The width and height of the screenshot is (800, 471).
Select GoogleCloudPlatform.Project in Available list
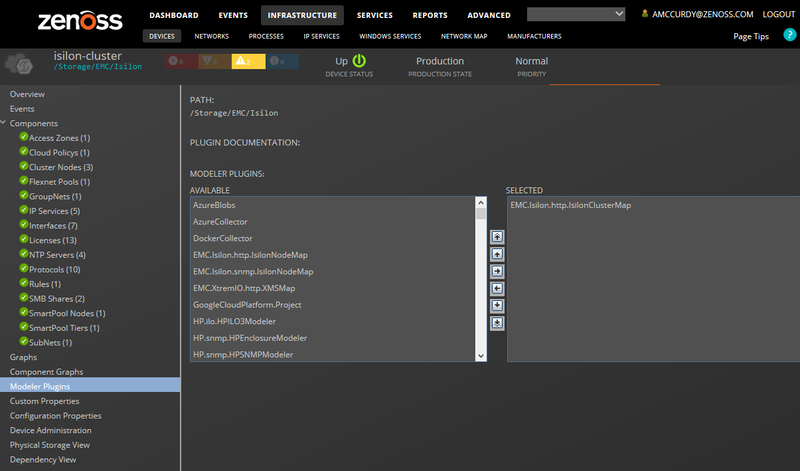point(333,305)
